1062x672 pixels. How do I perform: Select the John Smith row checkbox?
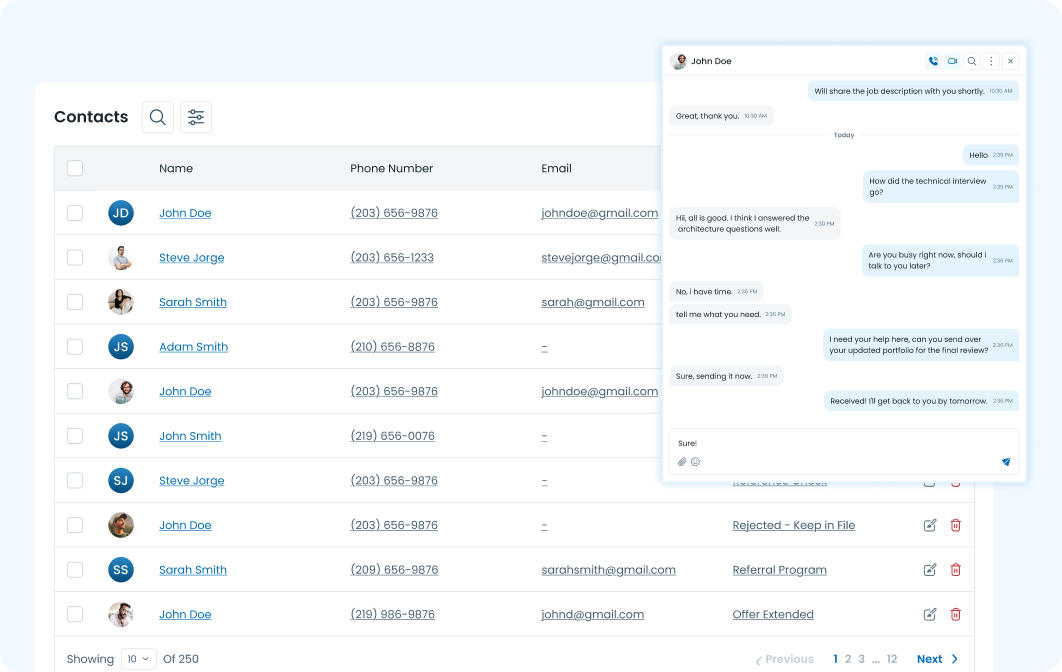point(75,436)
